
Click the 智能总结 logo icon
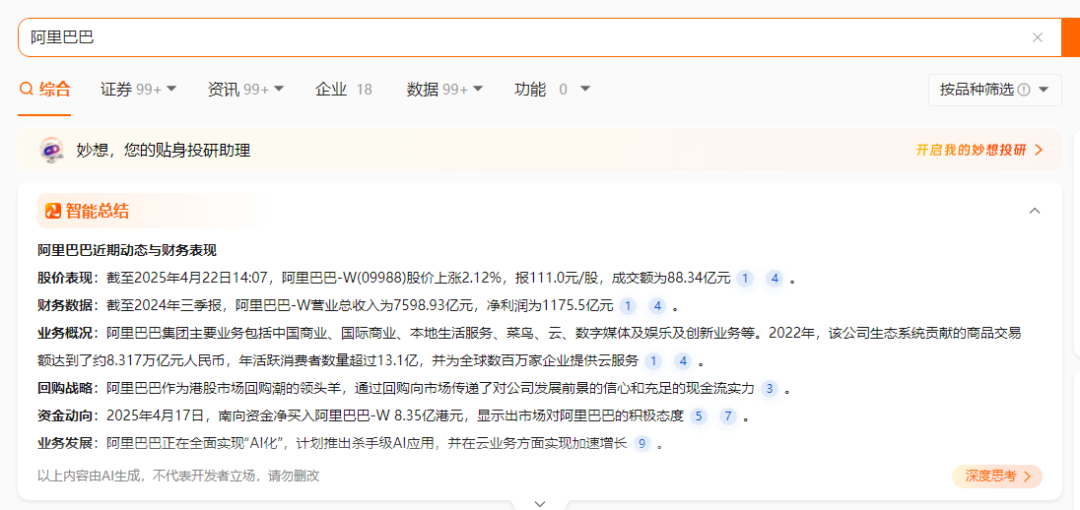(53, 211)
